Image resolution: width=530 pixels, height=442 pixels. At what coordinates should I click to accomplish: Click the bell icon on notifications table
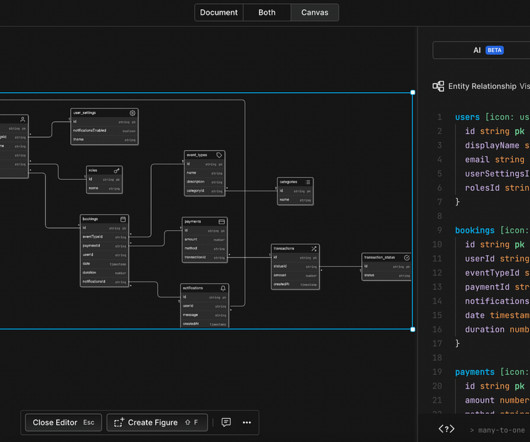point(223,288)
